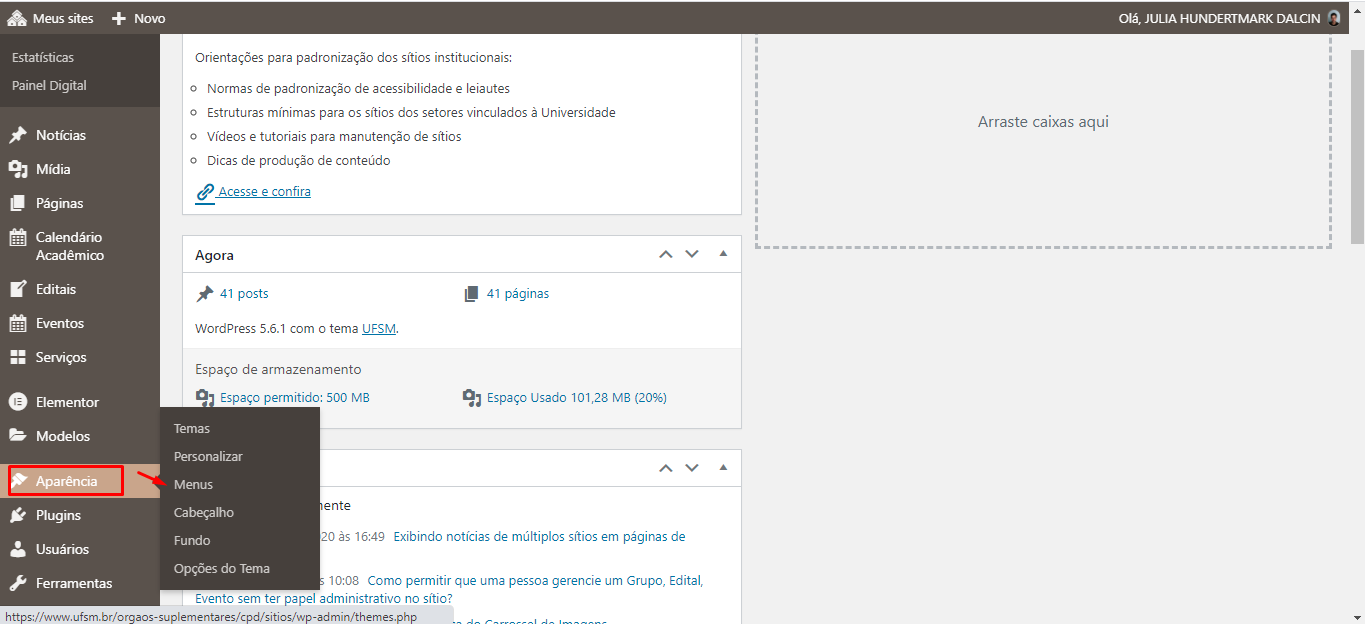
Task: Toggle the Agora panel collapse triangle
Action: click(x=723, y=254)
